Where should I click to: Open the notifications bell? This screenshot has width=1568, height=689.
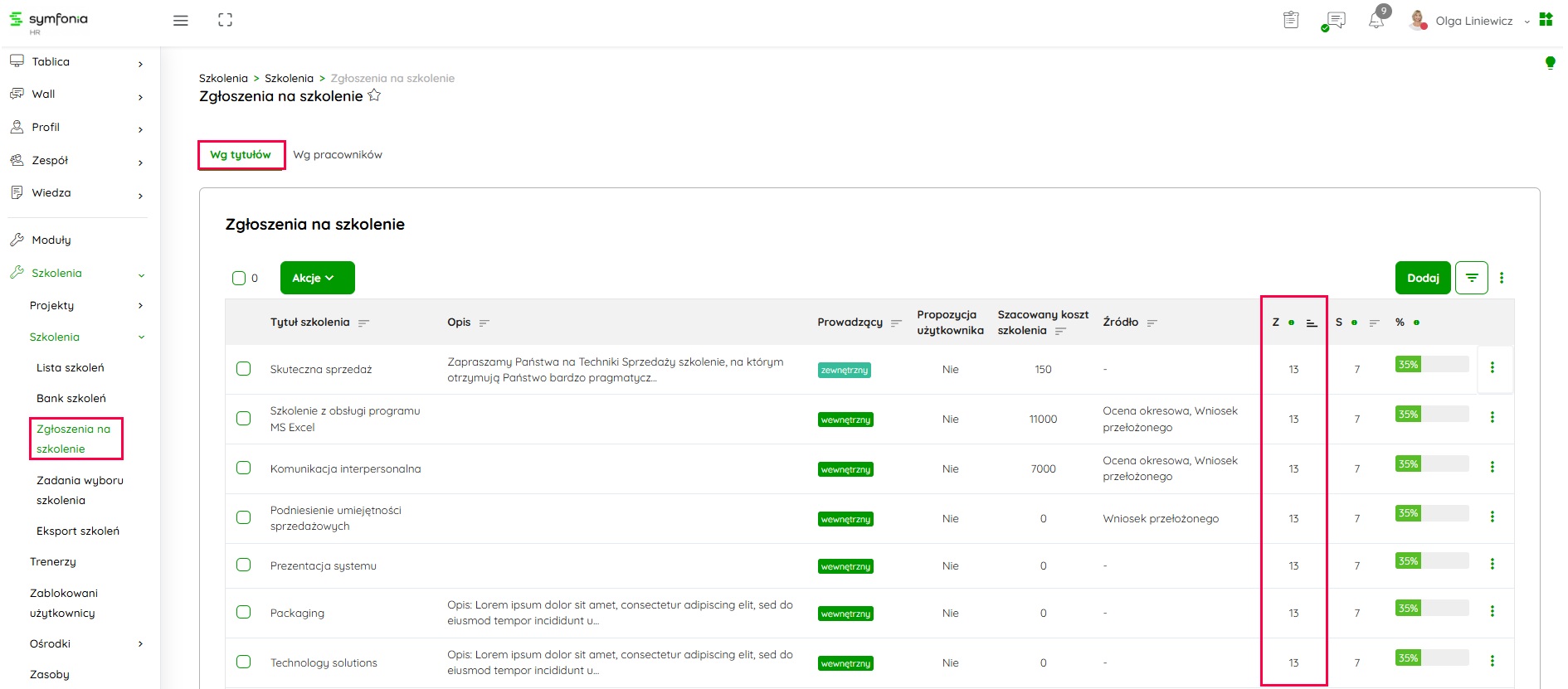(1376, 21)
